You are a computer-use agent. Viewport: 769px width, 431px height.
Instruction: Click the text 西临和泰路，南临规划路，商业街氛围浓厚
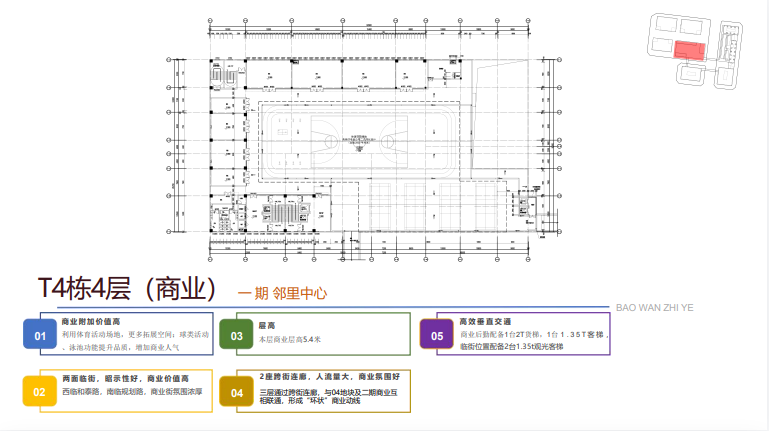coord(132,392)
